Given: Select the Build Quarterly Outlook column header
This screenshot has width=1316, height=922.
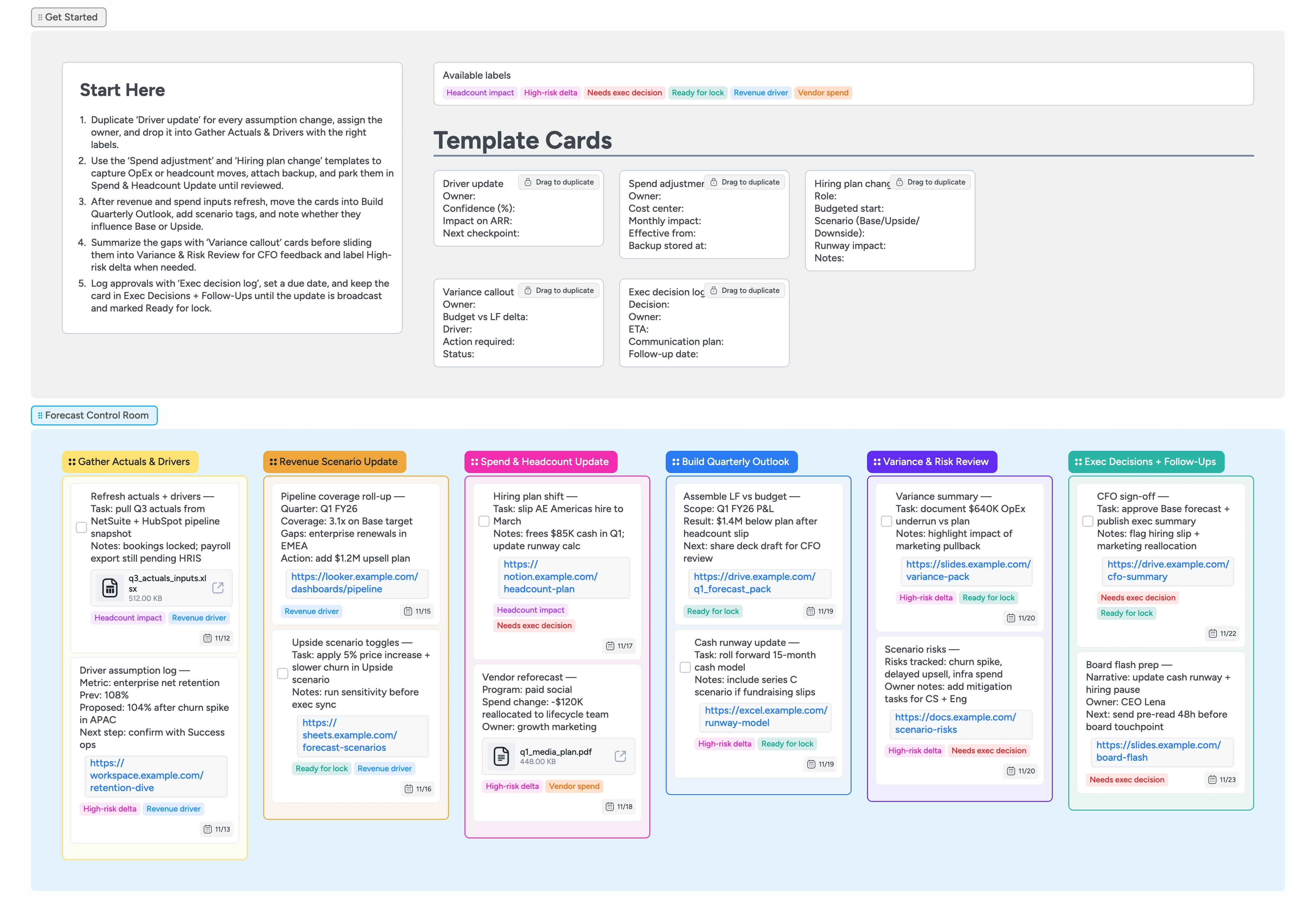Looking at the screenshot, I should click(731, 461).
